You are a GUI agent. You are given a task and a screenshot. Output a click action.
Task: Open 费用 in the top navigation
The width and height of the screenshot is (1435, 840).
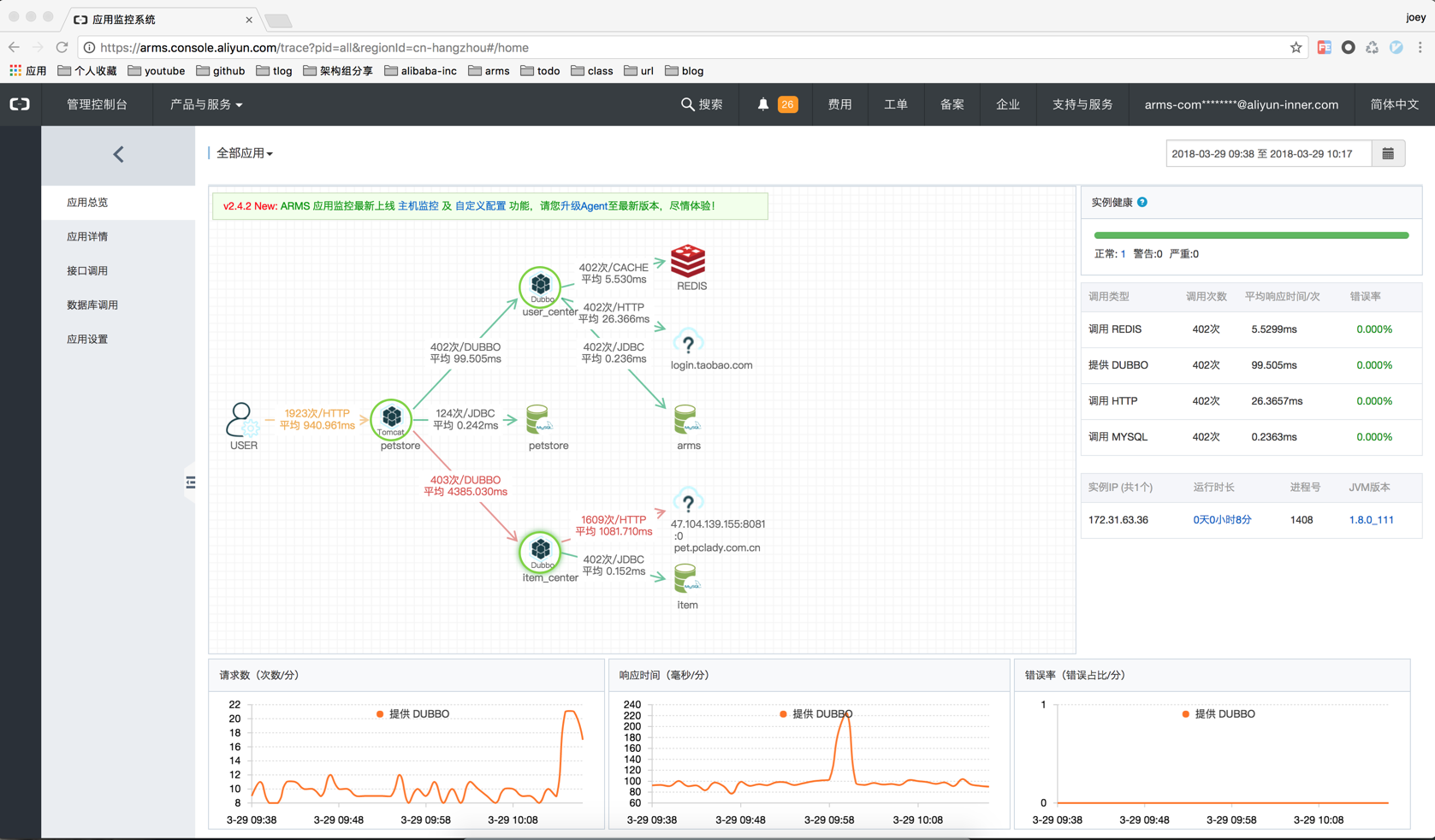tap(839, 104)
